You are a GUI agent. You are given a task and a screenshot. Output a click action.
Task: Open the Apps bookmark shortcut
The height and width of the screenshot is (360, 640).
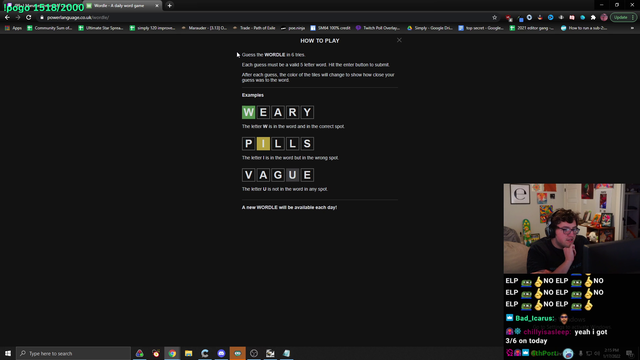[x=13, y=28]
